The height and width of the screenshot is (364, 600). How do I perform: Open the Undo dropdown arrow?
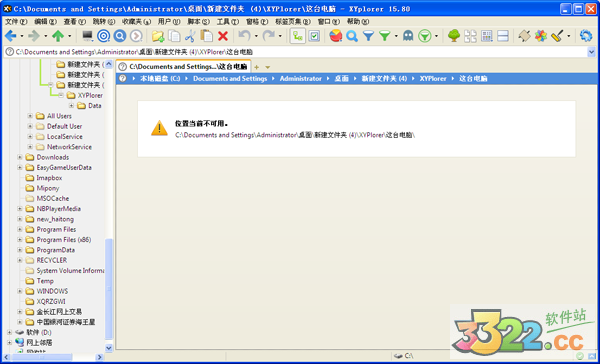pyautogui.click(x=256, y=36)
